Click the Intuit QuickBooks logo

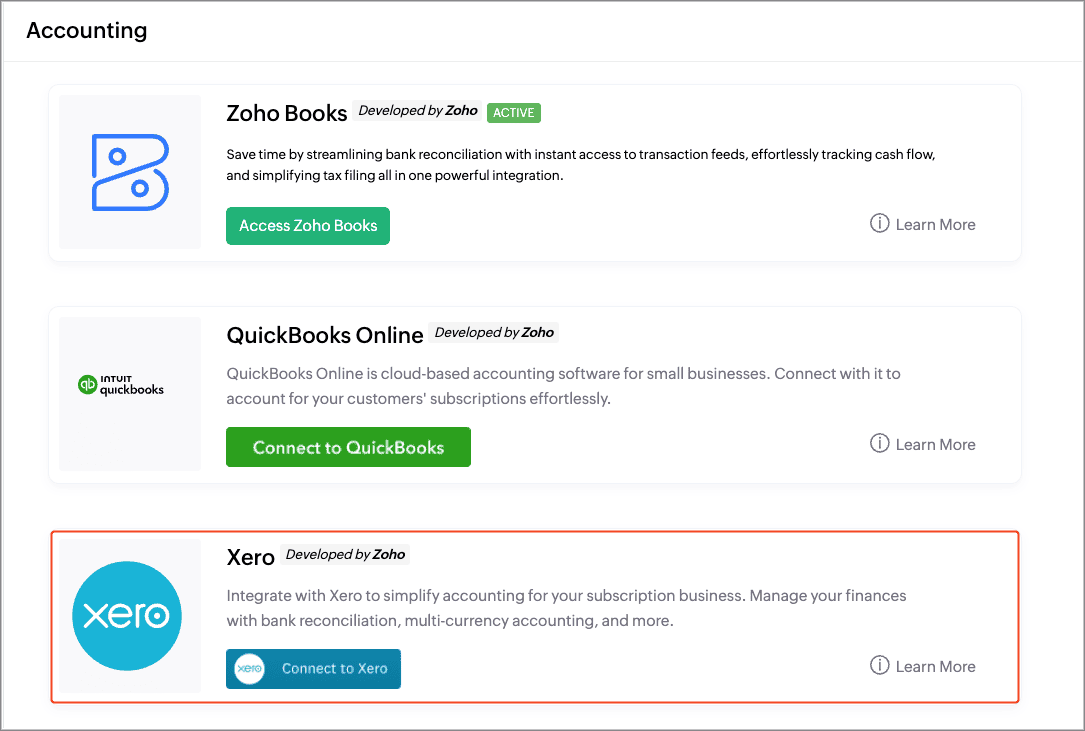(x=121, y=385)
